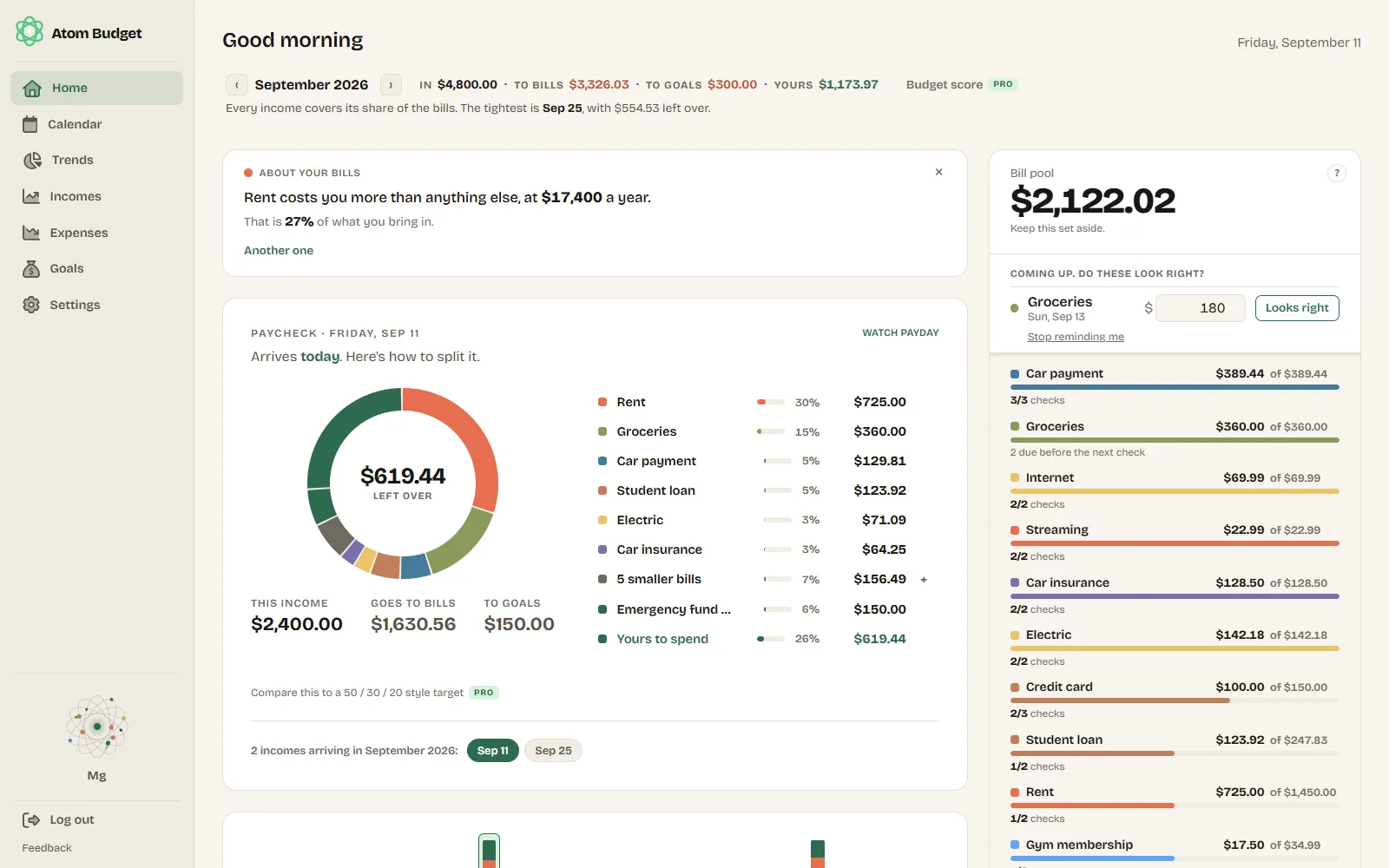This screenshot has width=1389, height=868.
Task: Click the Groceries color dot in legend
Action: click(x=602, y=431)
